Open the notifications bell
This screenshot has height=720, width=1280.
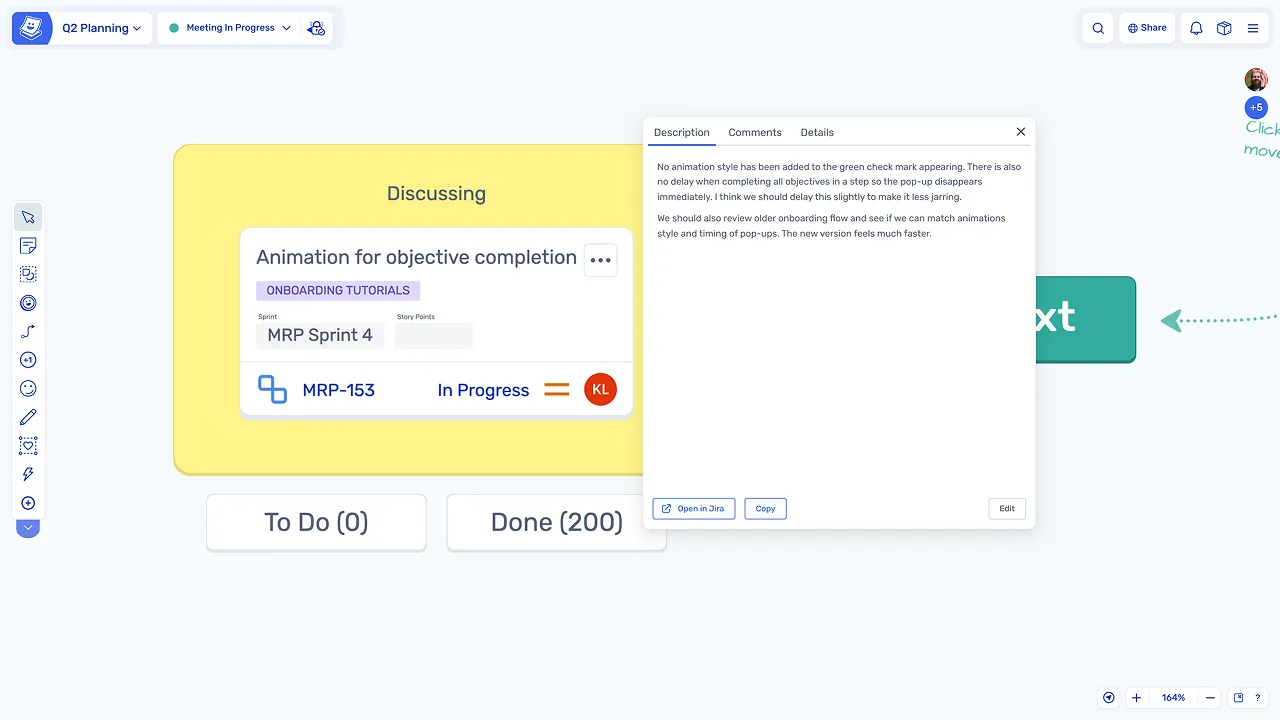[x=1195, y=28]
